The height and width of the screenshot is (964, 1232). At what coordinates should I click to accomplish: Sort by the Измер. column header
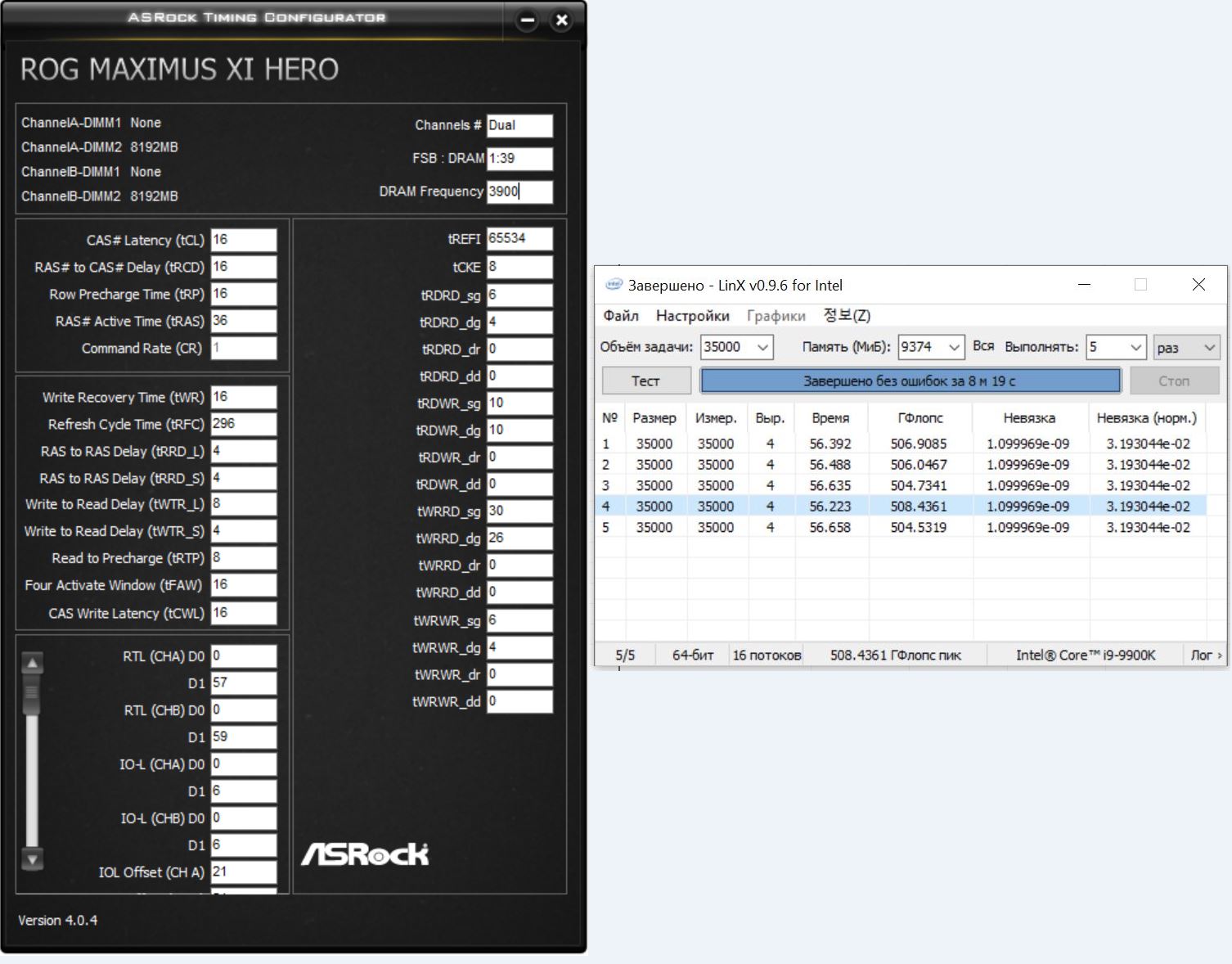(x=716, y=418)
